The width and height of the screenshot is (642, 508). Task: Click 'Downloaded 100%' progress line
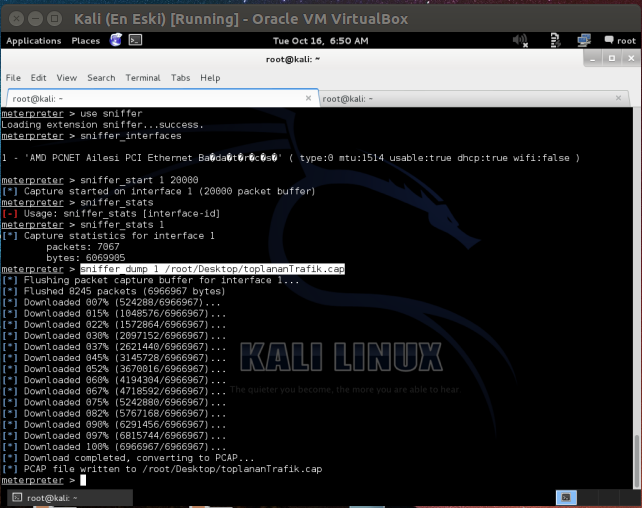pyautogui.click(x=113, y=447)
